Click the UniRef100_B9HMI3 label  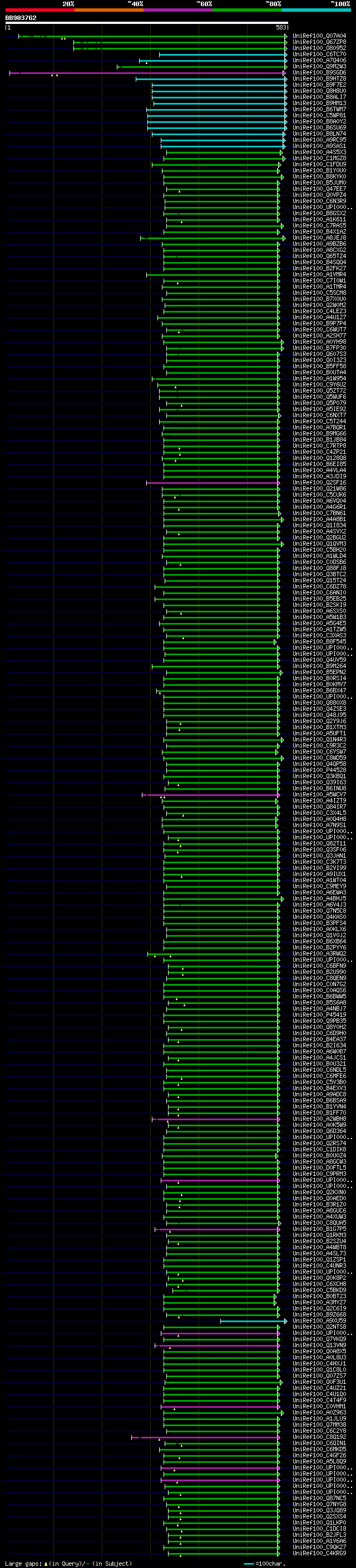pos(319,103)
